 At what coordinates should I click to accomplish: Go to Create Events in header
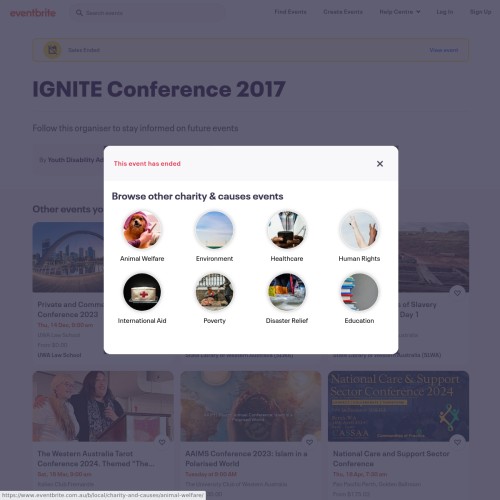pos(343,12)
